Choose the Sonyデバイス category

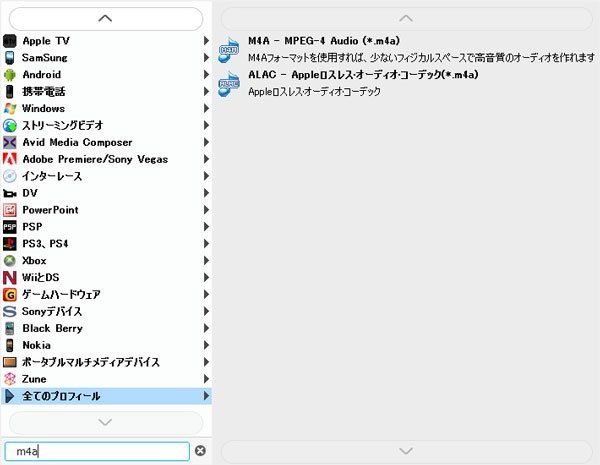106,312
